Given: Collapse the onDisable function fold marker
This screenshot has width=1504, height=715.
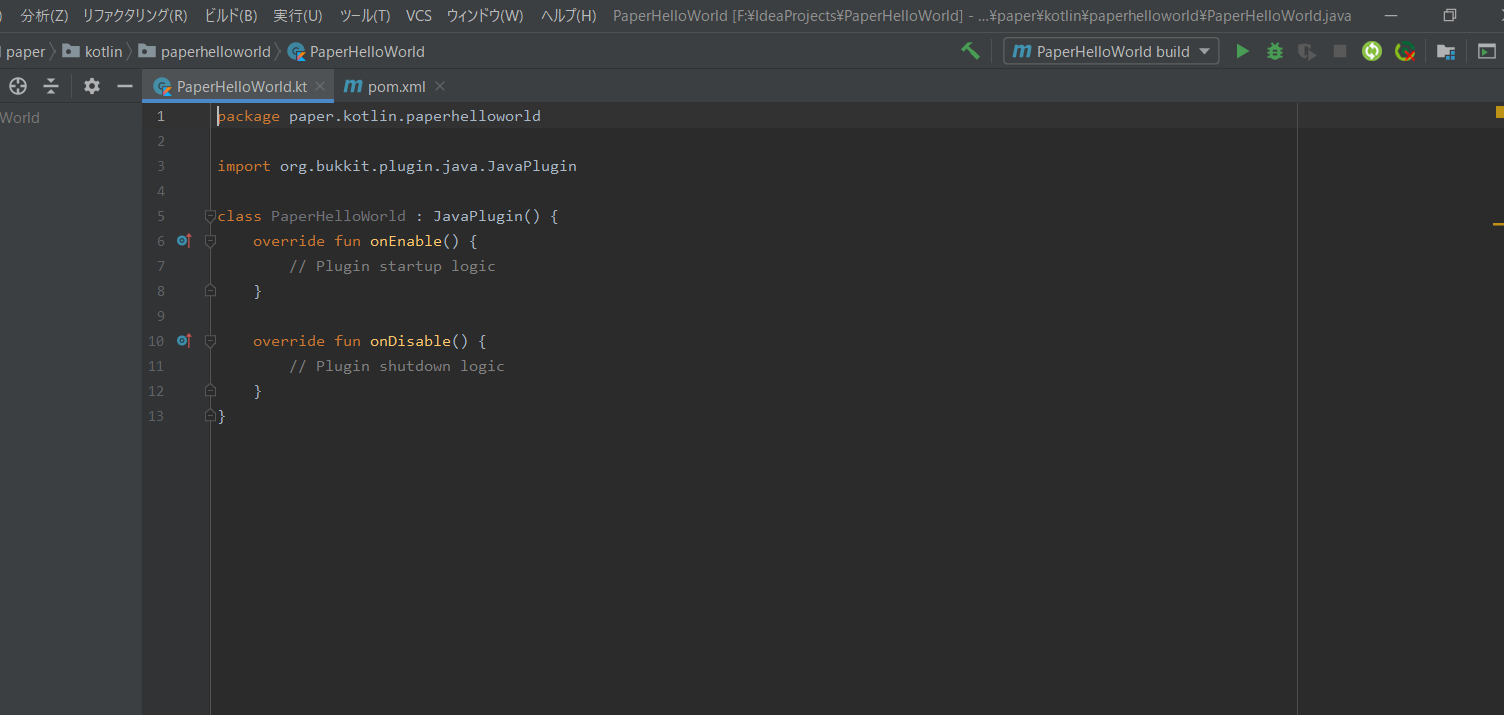Looking at the screenshot, I should [x=210, y=341].
